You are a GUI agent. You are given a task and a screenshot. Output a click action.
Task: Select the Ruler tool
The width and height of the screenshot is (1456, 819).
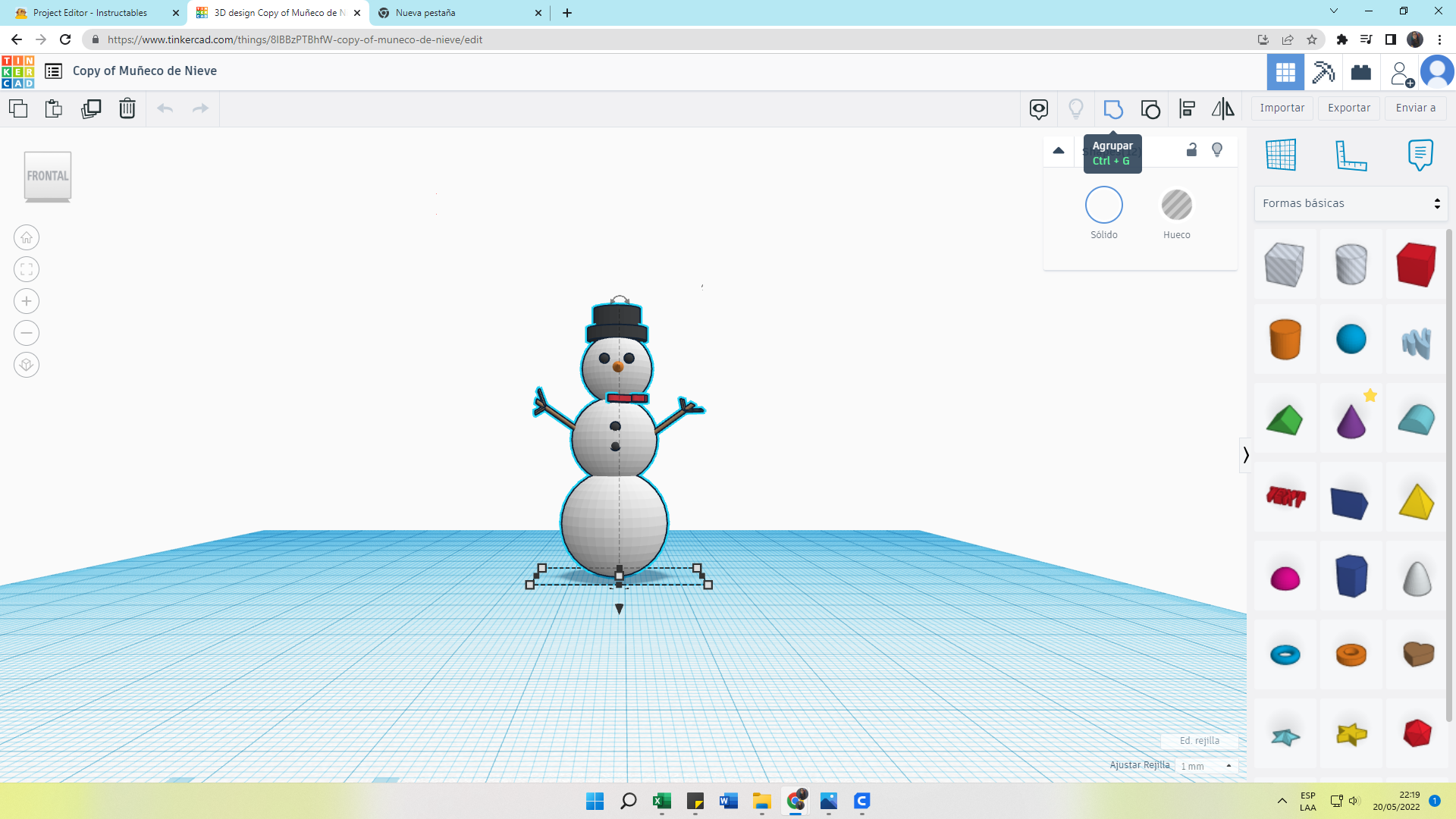pos(1351,155)
